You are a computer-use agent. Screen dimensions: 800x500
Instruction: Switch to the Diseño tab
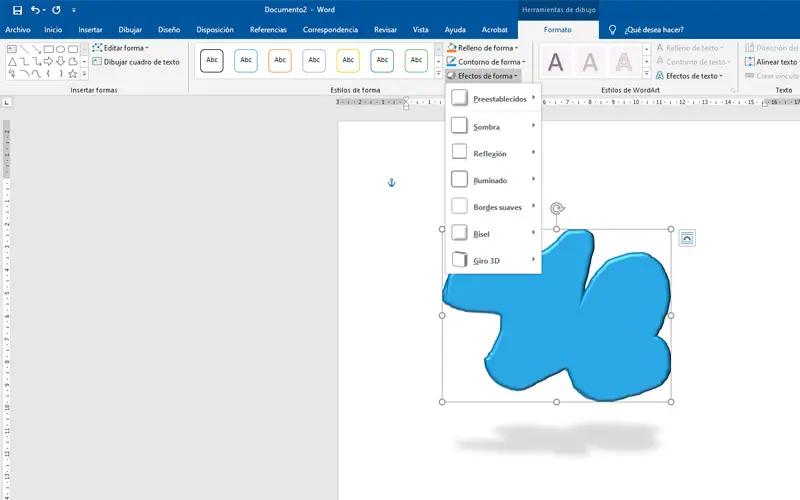169,30
